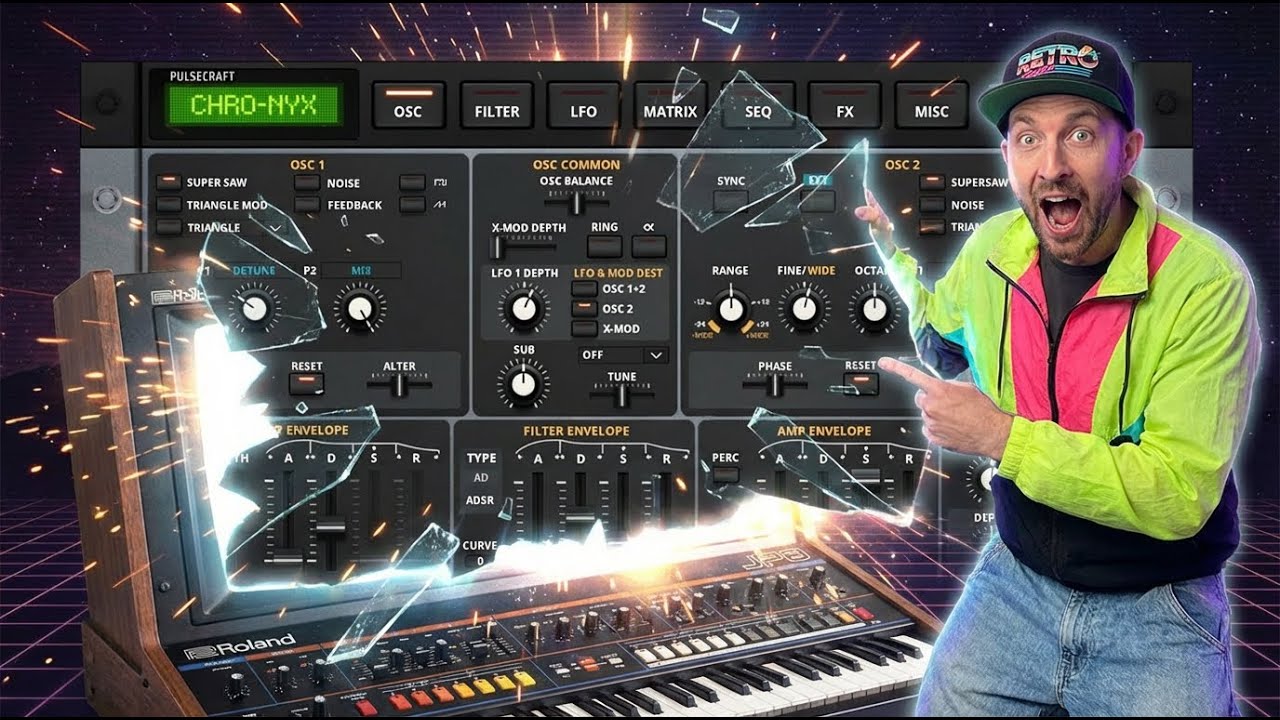The height and width of the screenshot is (720, 1280).
Task: Toggle the OSC 2 Sync button
Action: 731,201
